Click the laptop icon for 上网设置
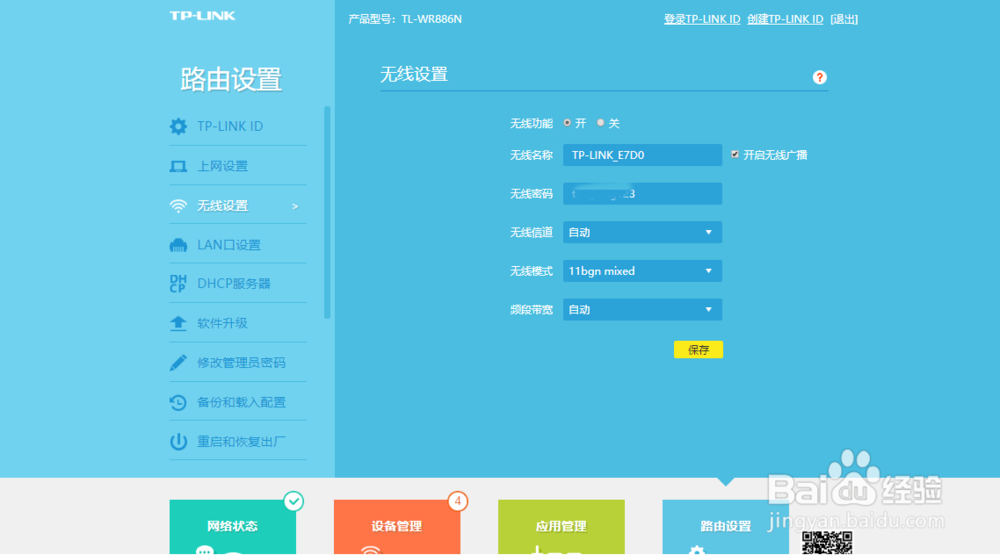Viewport: 1000px width, 555px height. [178, 166]
